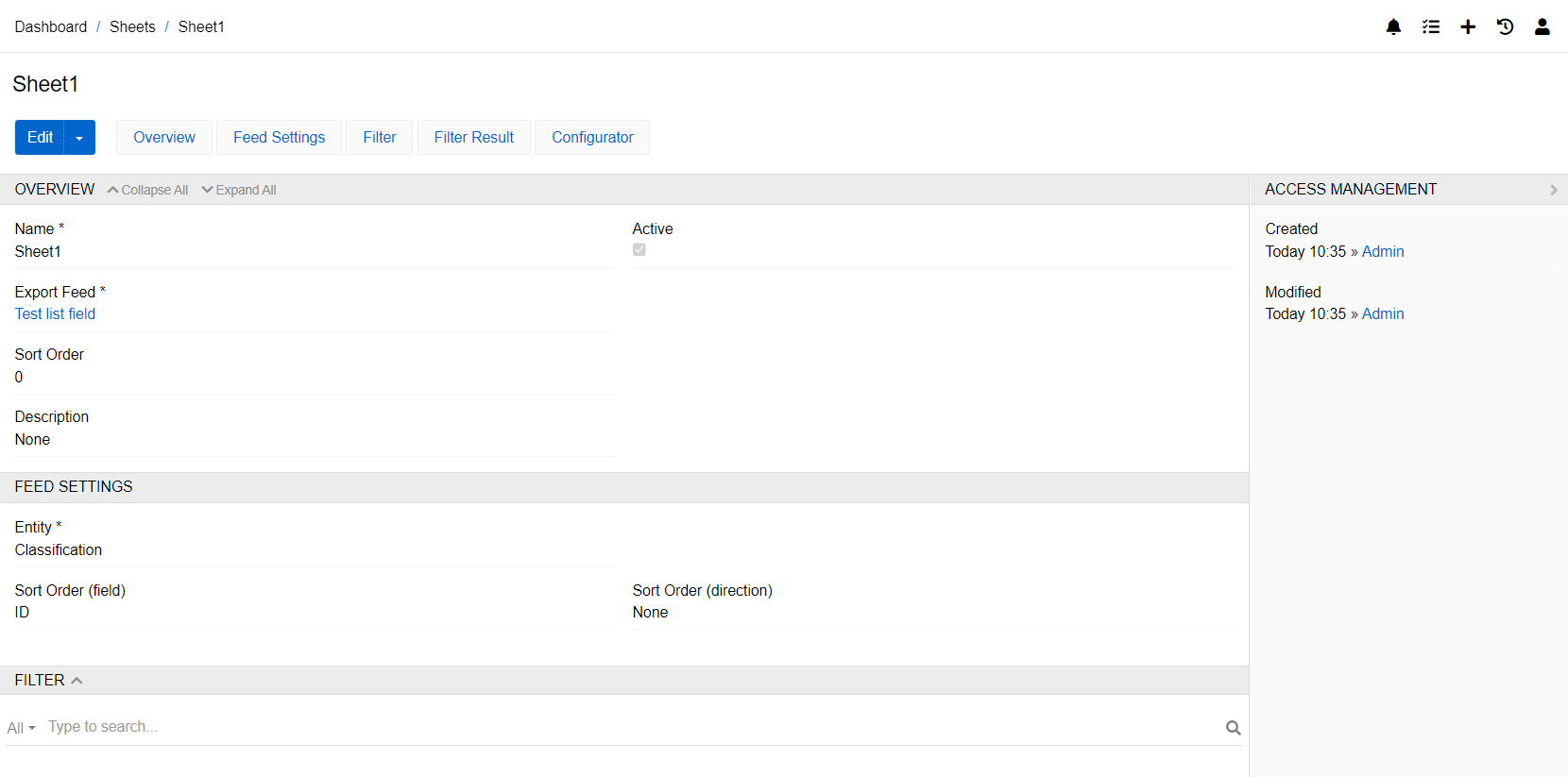Open Admin link under Modified

1383,314
